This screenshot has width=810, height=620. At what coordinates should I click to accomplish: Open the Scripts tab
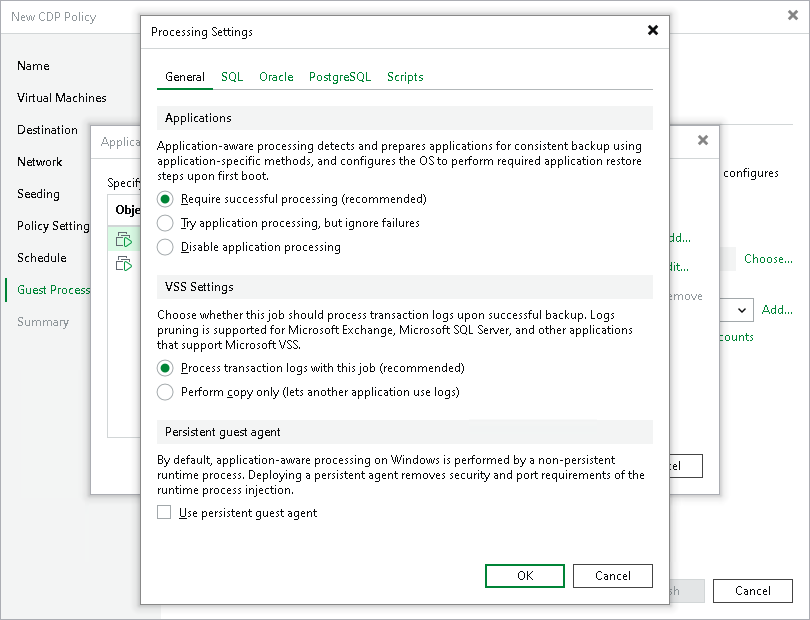pyautogui.click(x=405, y=76)
